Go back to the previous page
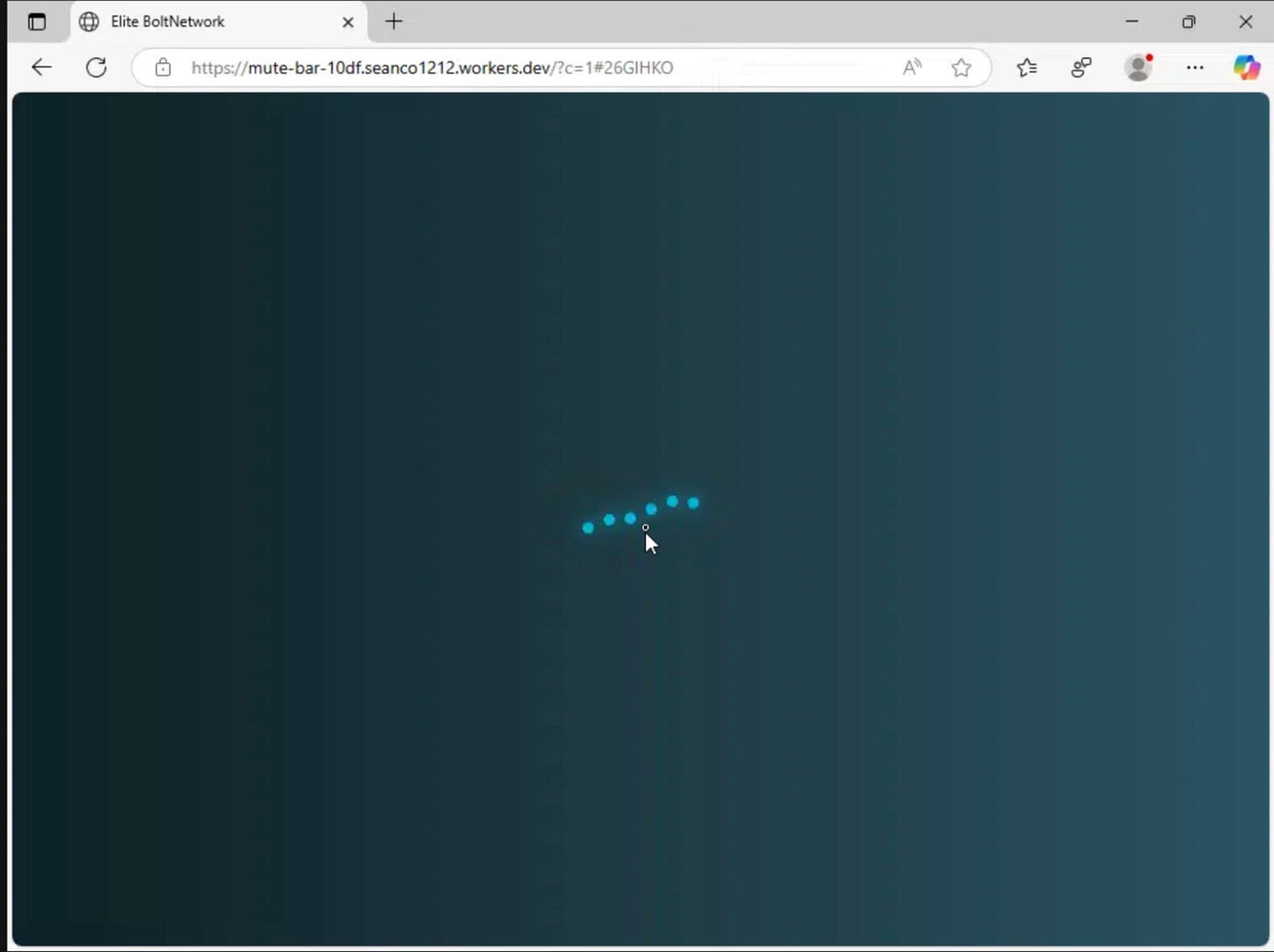Image resolution: width=1274 pixels, height=952 pixels. point(41,67)
